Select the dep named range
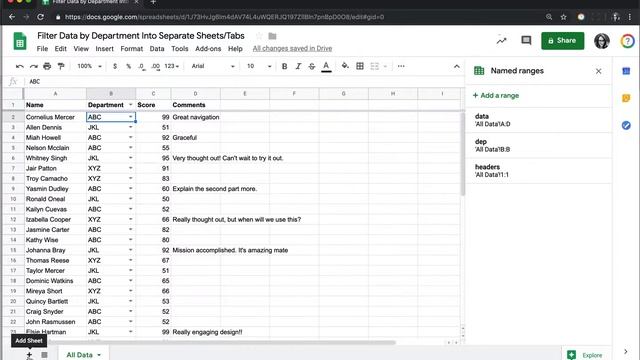Image resolution: width=640 pixels, height=360 pixels. click(x=538, y=145)
